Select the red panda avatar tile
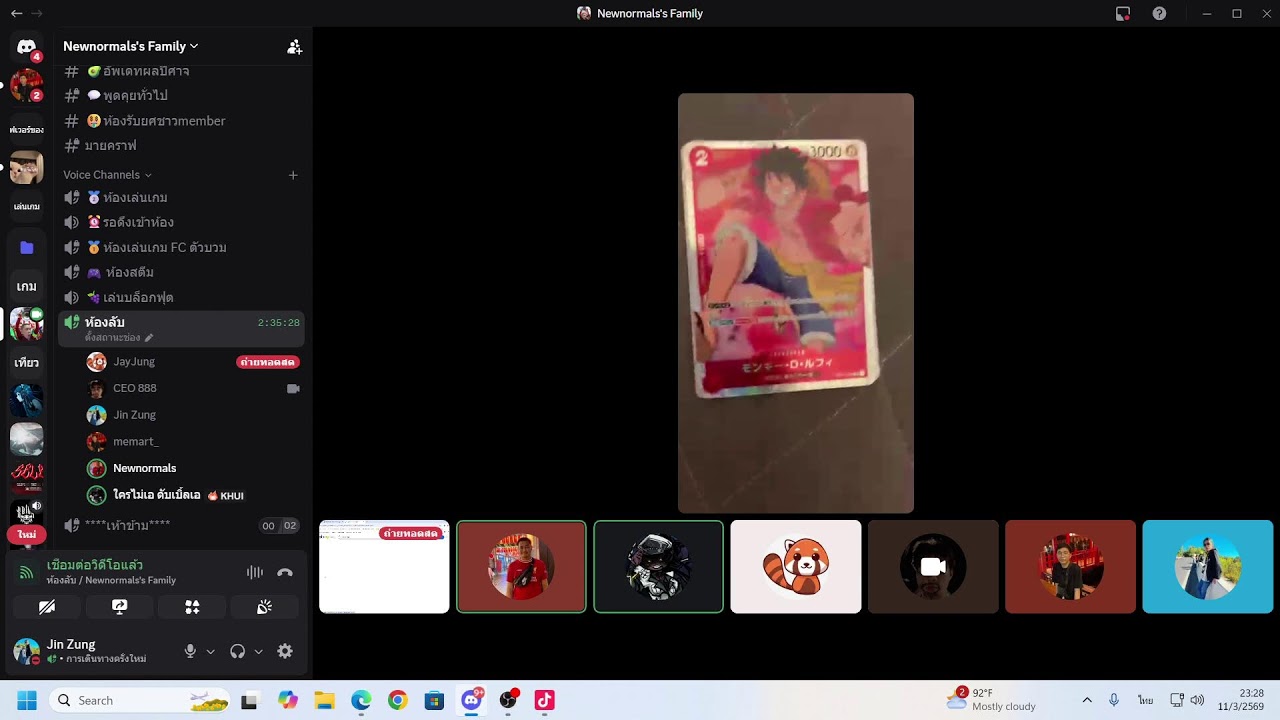The width and height of the screenshot is (1280, 720). 796,567
